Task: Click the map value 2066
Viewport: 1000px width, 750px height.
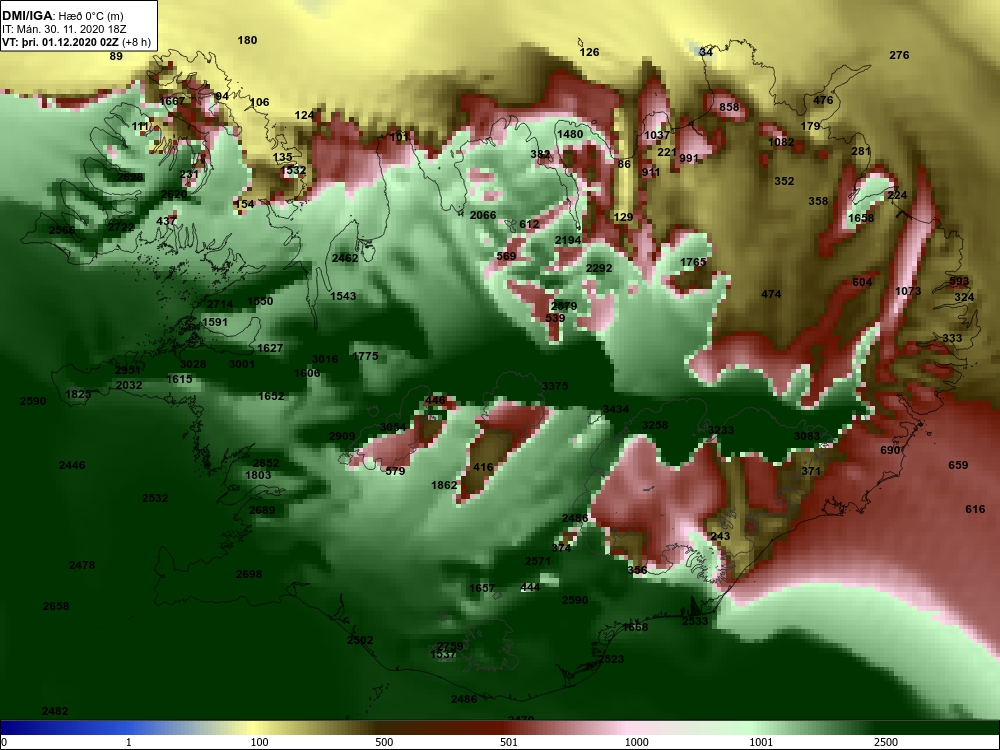Action: tap(483, 216)
